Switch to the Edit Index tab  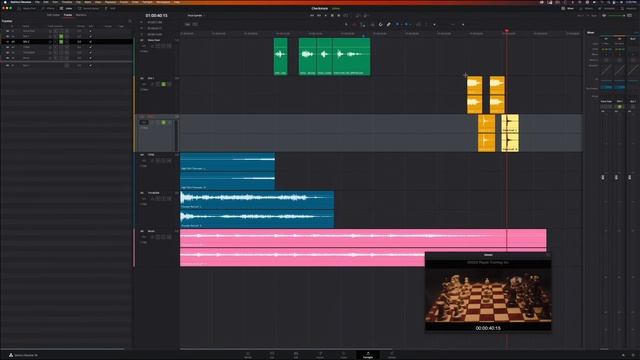[x=53, y=15]
